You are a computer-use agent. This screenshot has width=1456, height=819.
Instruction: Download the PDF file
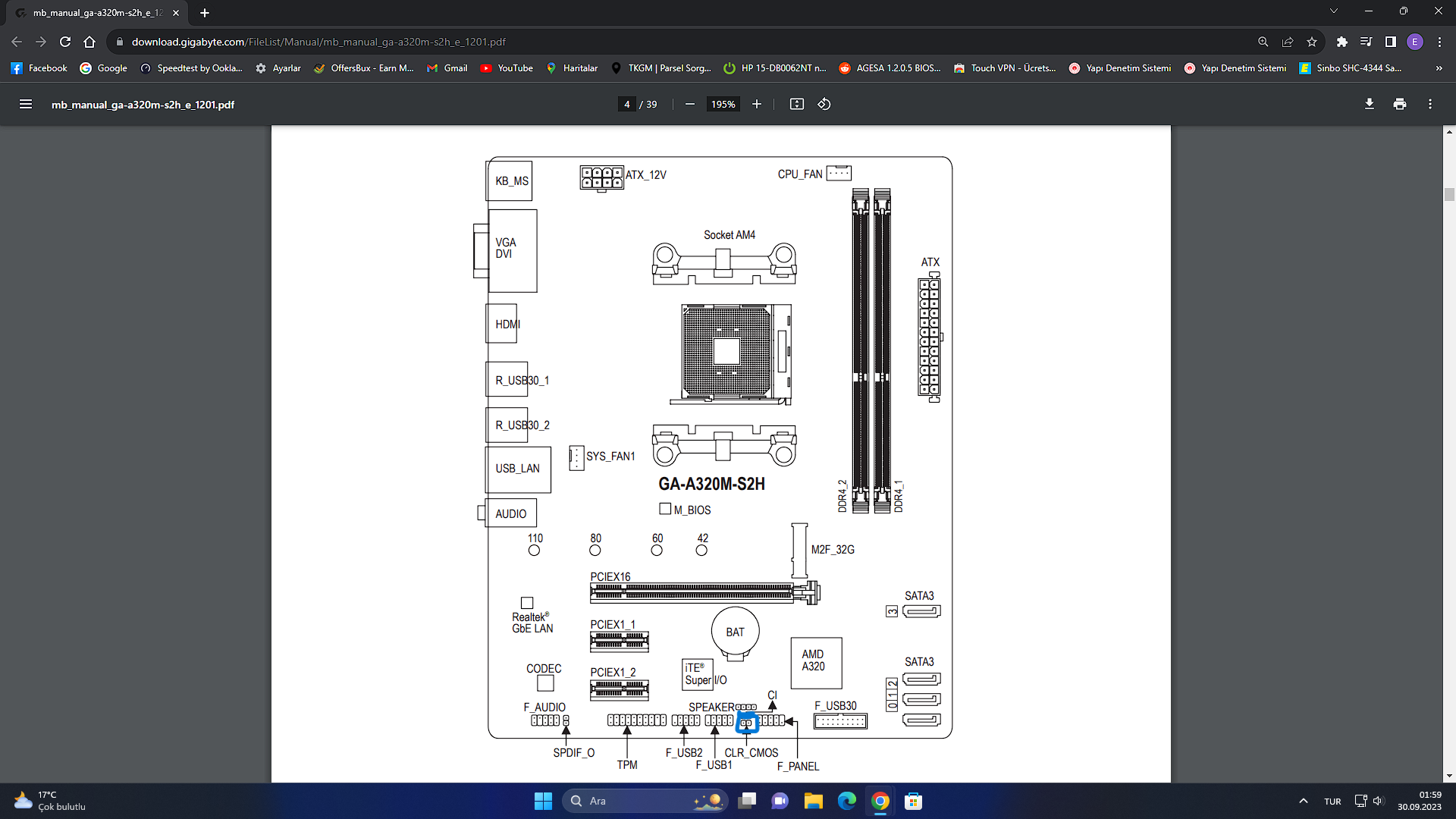click(x=1369, y=105)
